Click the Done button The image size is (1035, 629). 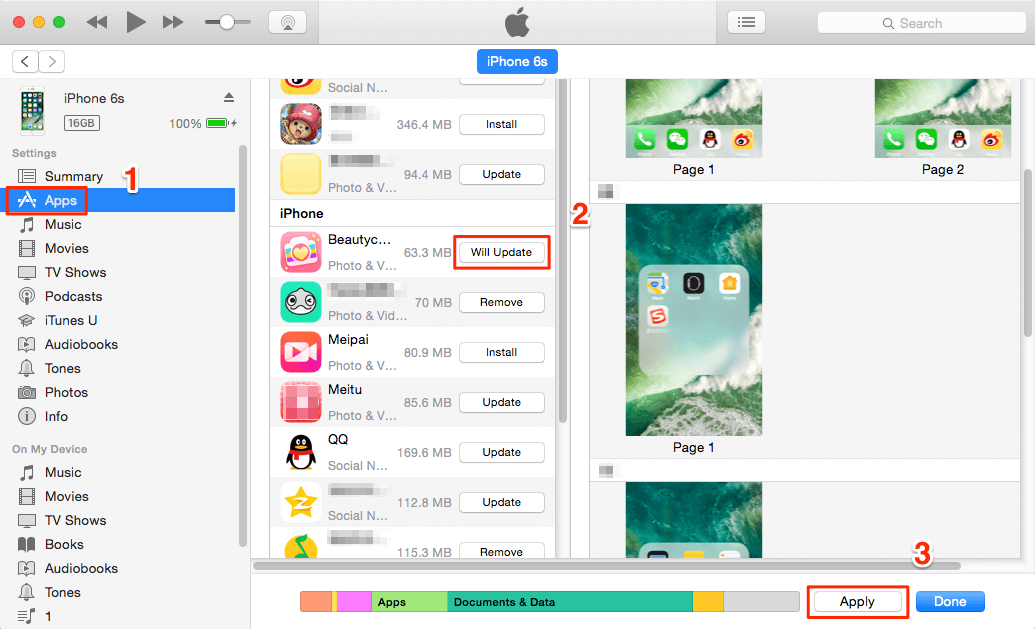pyautogui.click(x=950, y=601)
